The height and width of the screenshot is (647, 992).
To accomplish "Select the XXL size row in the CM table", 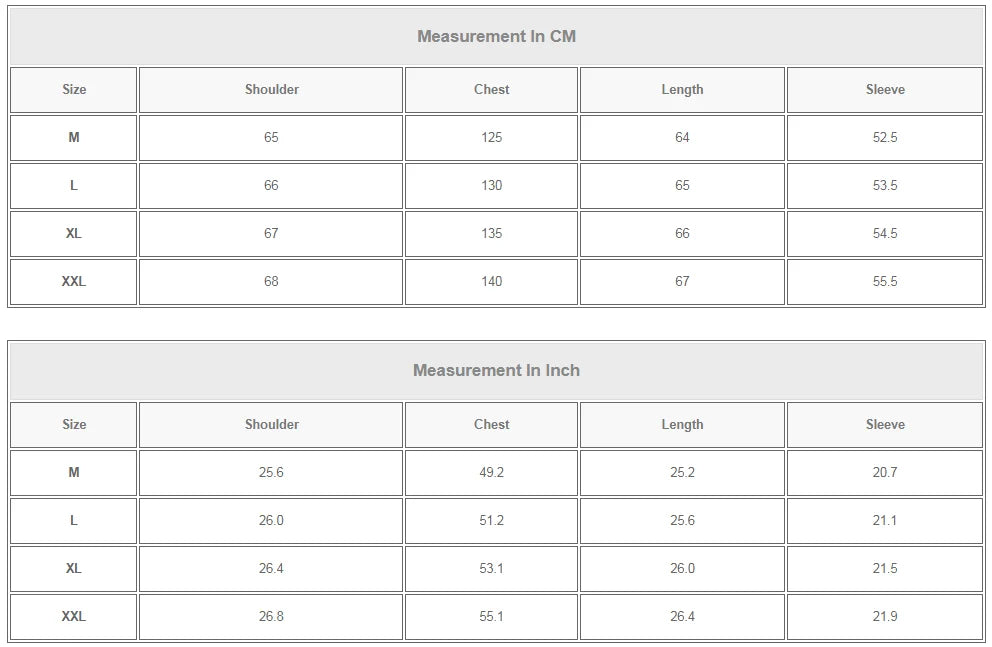I will pyautogui.click(x=73, y=281).
